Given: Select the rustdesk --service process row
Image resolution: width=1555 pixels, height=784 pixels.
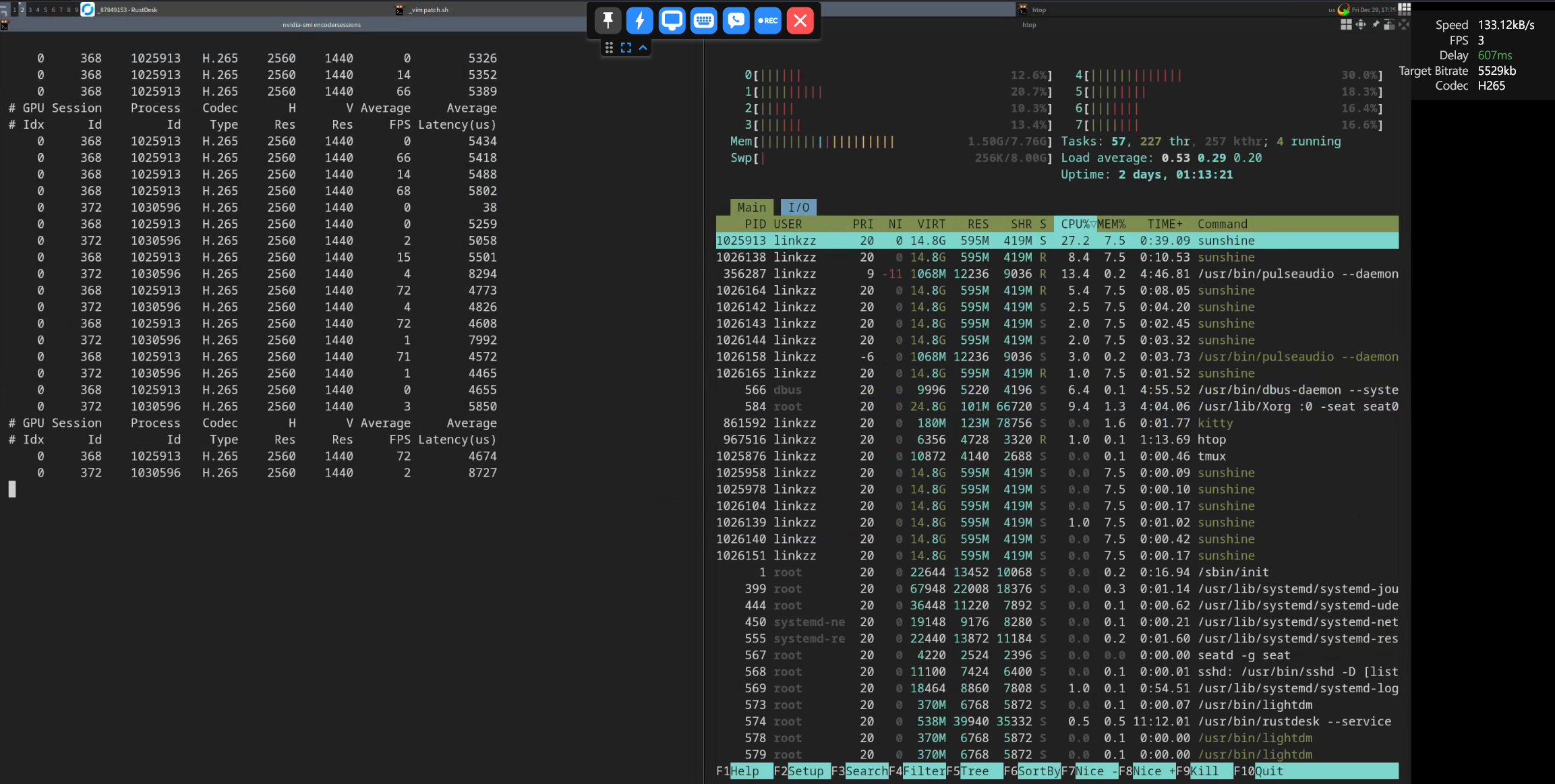Looking at the screenshot, I should [1057, 721].
